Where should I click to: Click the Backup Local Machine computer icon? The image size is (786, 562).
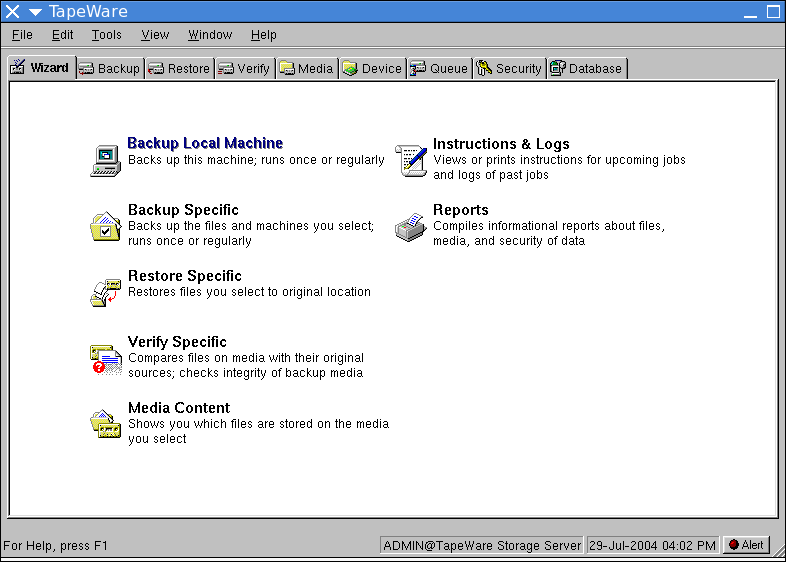pyautogui.click(x=106, y=161)
